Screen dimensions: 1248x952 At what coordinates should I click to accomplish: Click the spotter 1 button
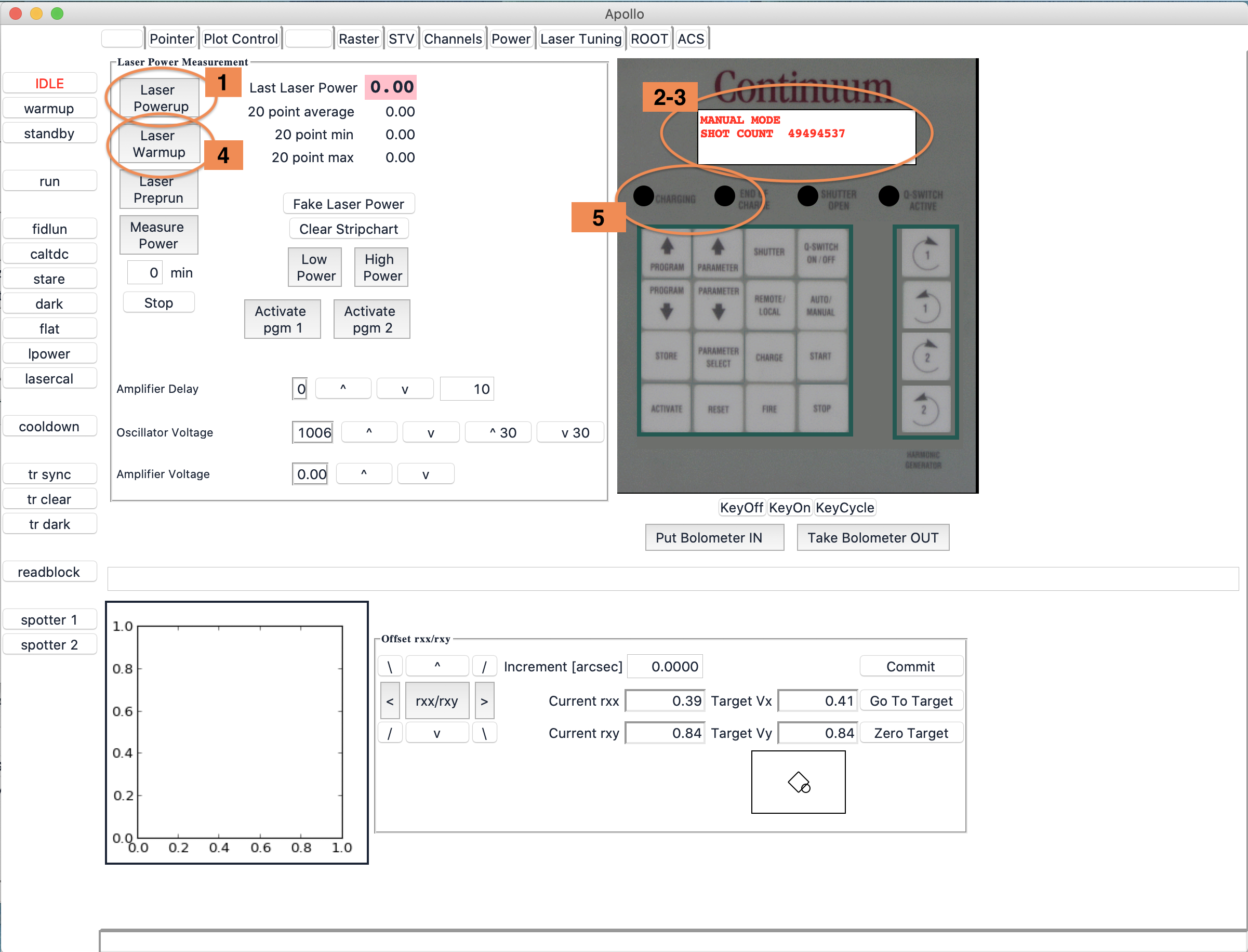pos(49,620)
